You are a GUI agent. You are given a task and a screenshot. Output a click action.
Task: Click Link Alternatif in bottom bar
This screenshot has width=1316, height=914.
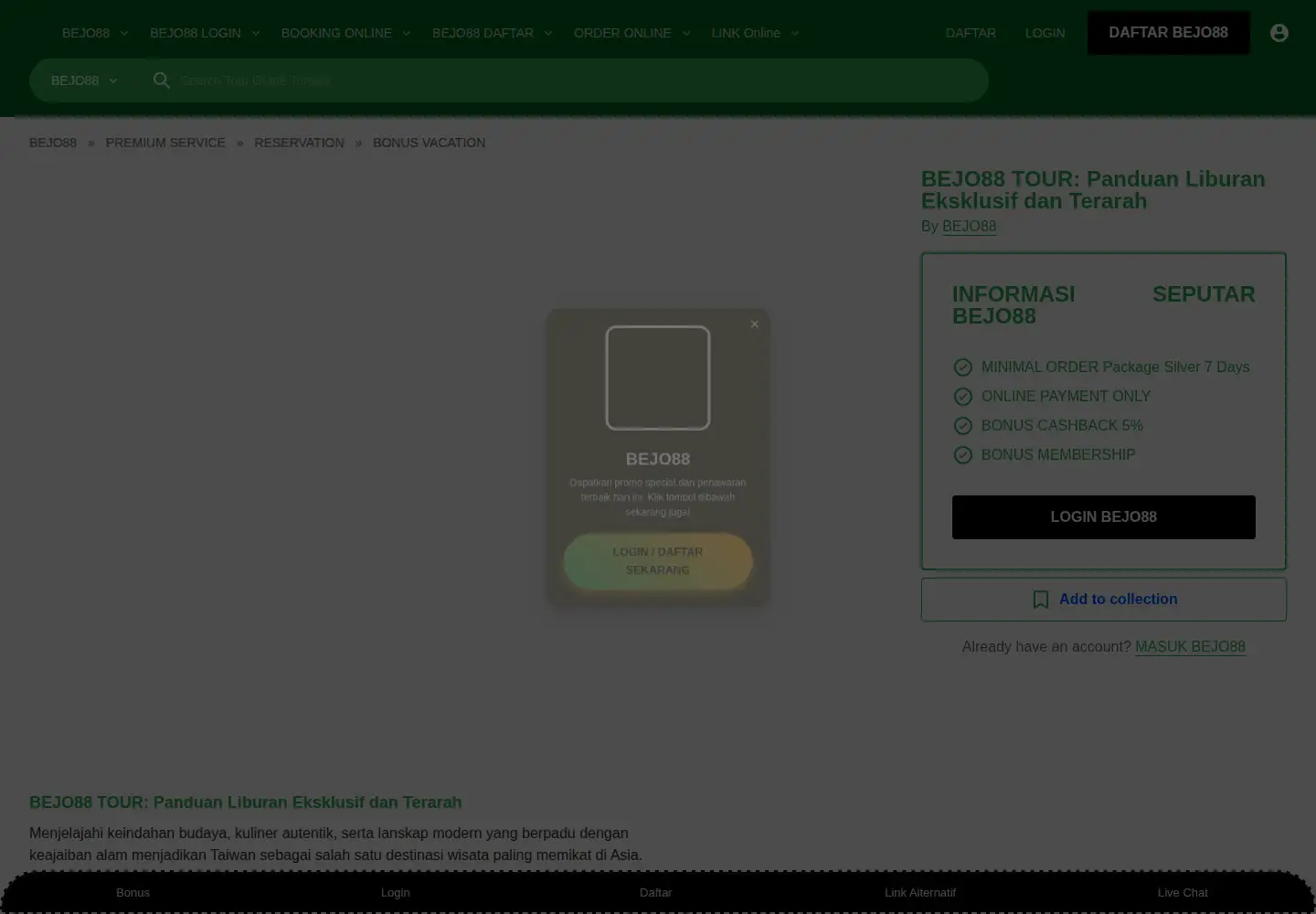[919, 893]
